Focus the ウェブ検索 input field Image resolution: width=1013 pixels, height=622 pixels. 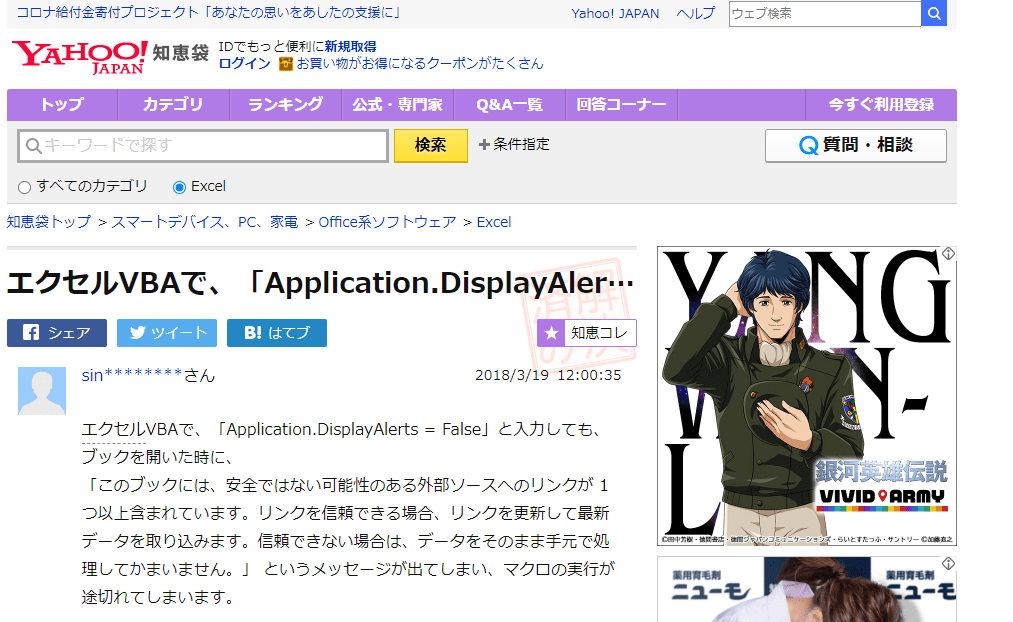(825, 14)
